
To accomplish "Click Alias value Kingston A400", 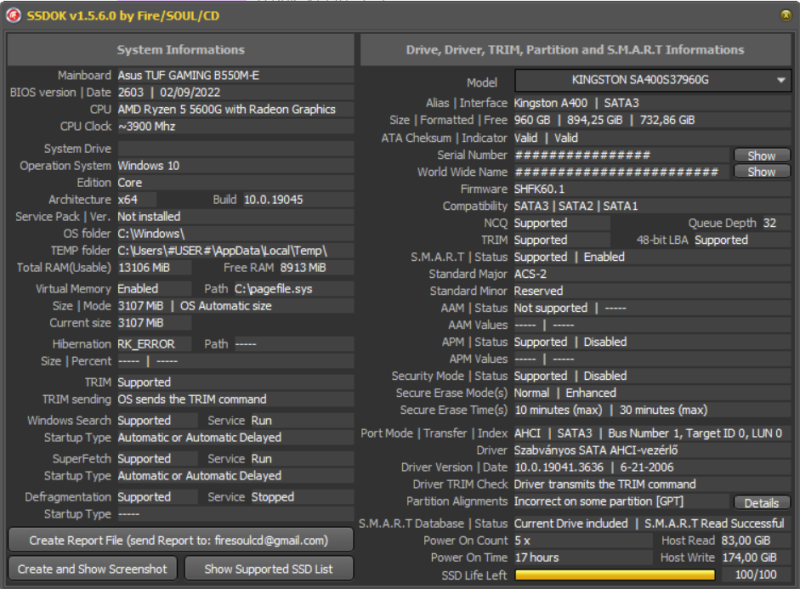I will 551,103.
